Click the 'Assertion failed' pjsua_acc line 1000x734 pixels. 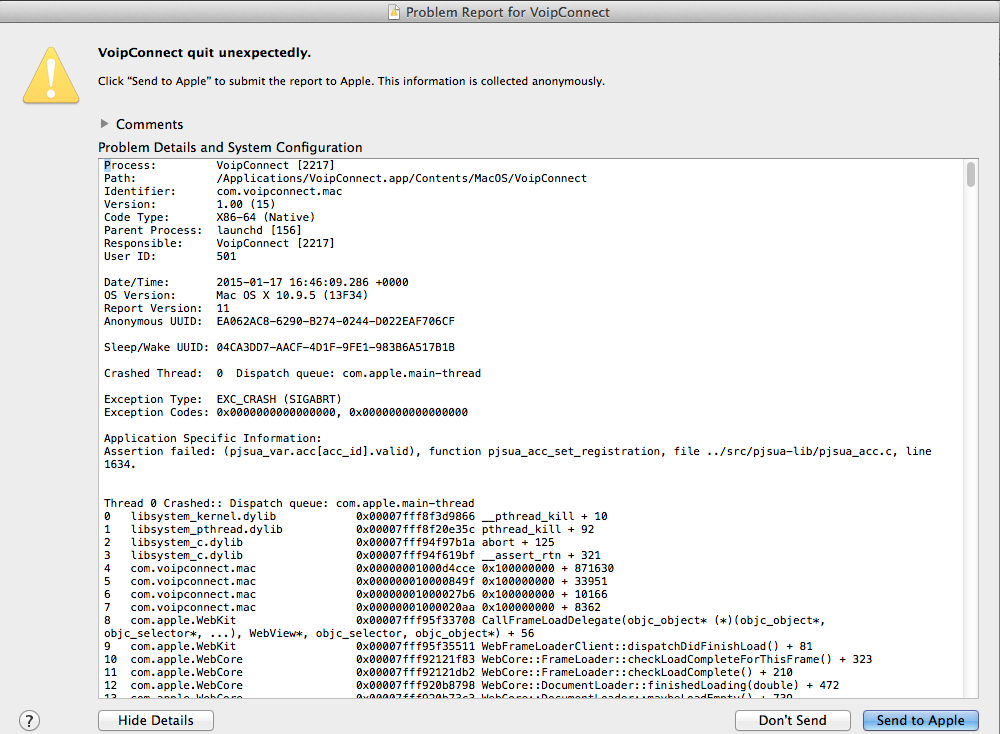click(x=517, y=458)
